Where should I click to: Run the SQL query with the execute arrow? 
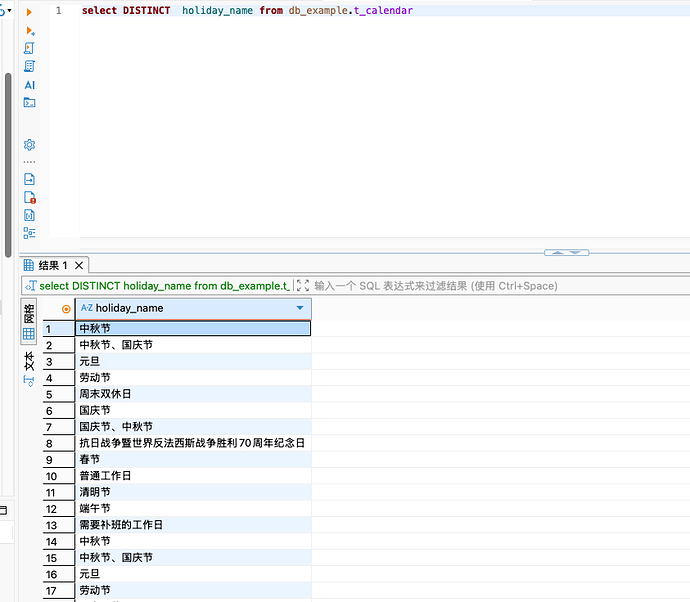29,11
